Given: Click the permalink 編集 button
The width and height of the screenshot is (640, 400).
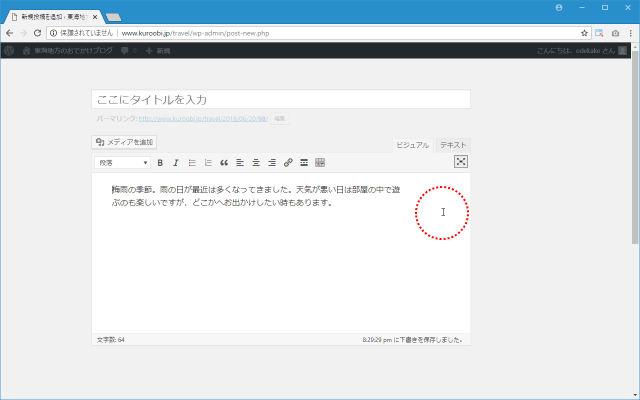Looking at the screenshot, I should tap(280, 119).
